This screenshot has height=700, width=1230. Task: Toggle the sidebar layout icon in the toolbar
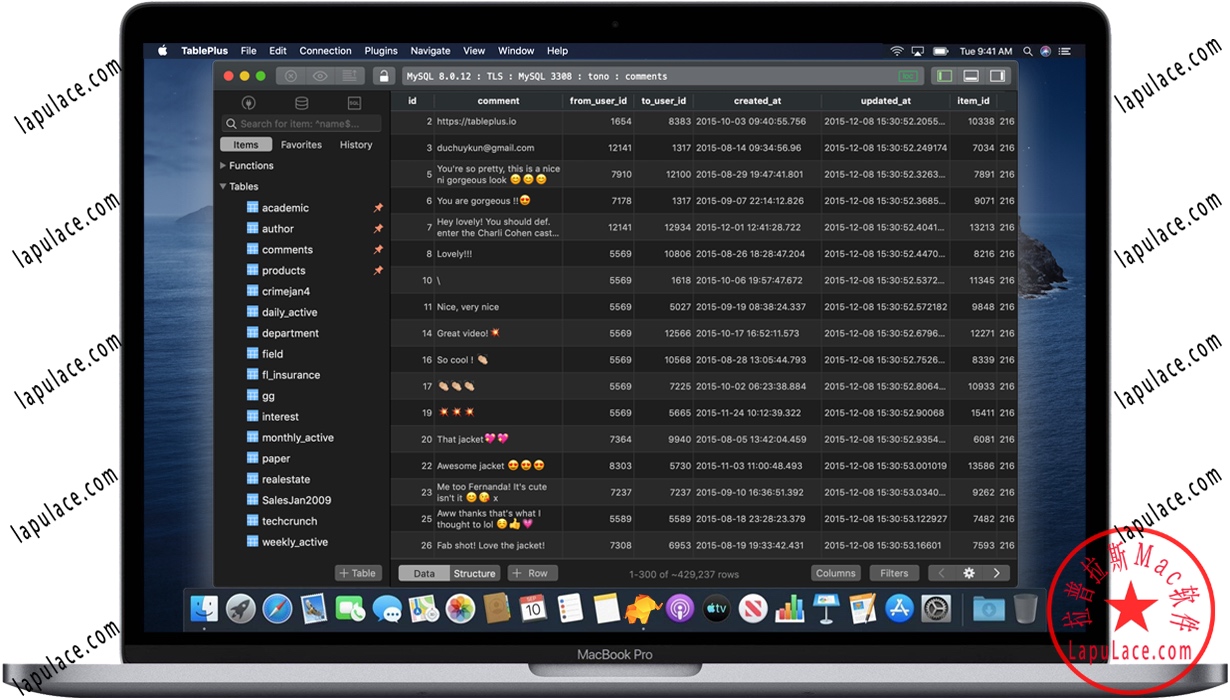click(944, 75)
